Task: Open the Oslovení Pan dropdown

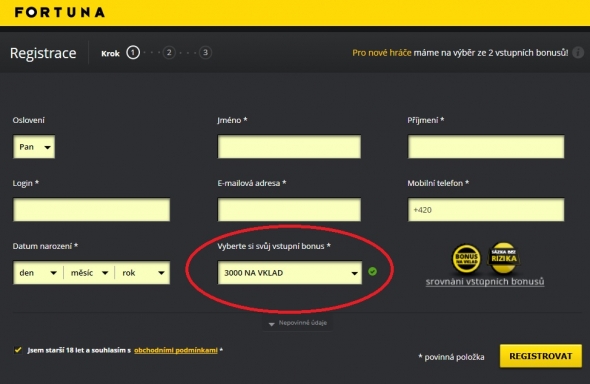Action: [x=34, y=147]
